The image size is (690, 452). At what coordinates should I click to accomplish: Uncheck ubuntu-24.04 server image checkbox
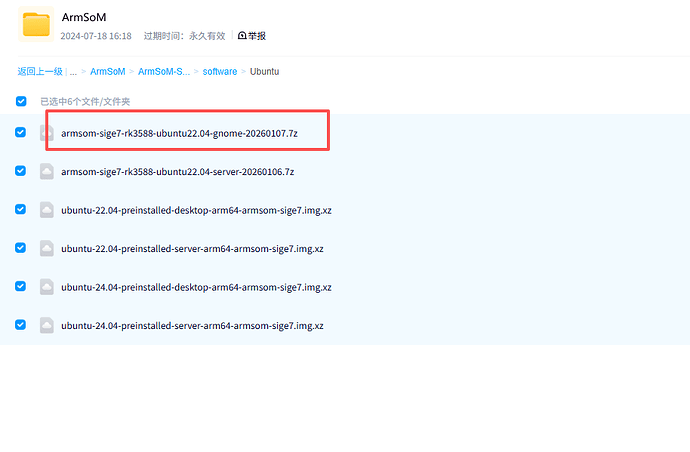click(21, 325)
